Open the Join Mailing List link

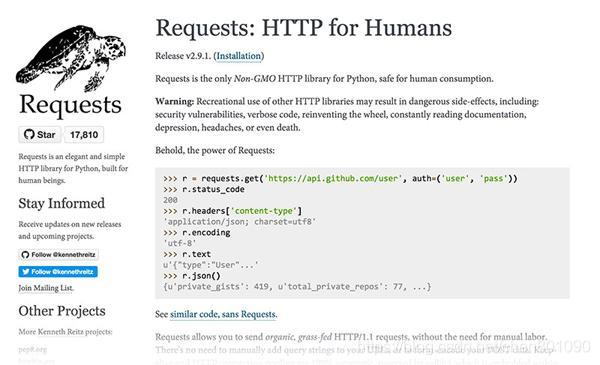click(46, 288)
